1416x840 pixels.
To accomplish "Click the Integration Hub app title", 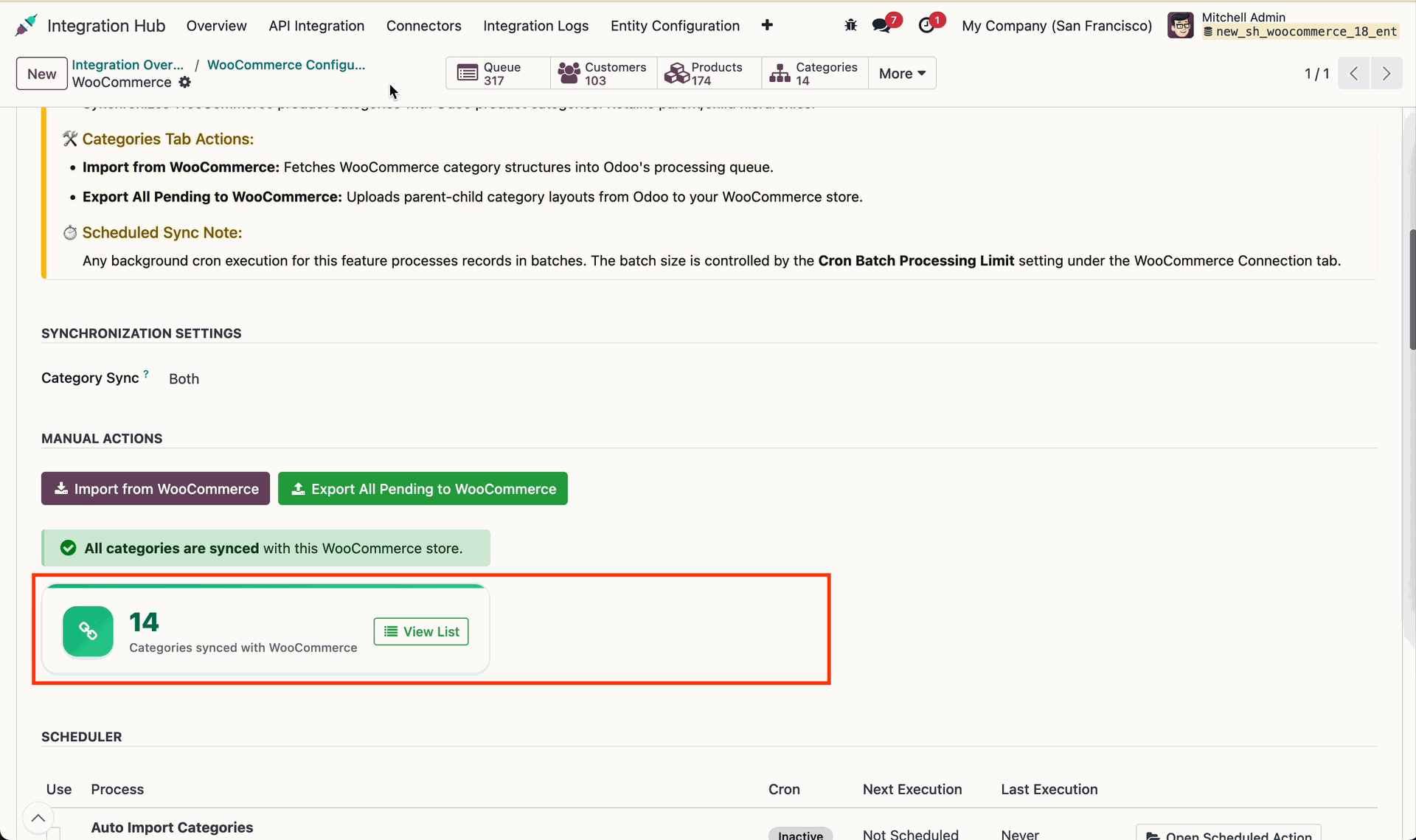I will click(x=106, y=26).
